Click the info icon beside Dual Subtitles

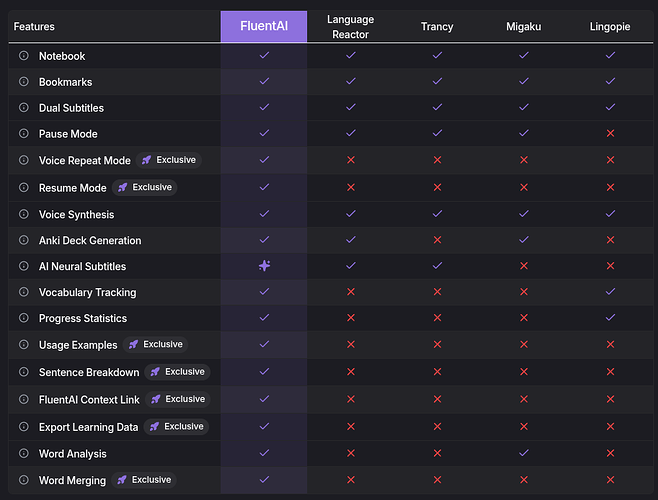pos(24,108)
